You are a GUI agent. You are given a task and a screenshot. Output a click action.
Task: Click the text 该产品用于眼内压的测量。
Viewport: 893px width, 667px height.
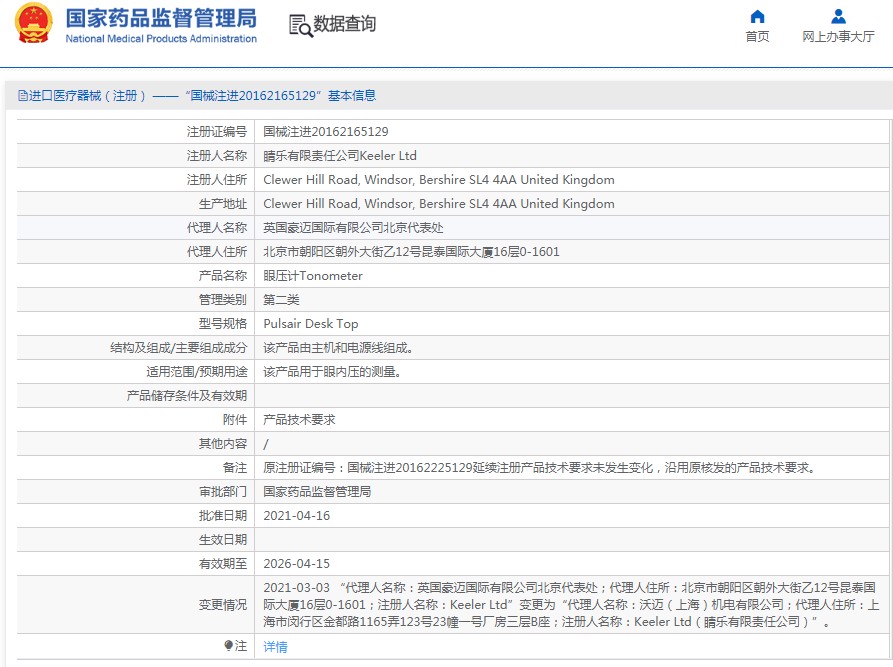(332, 372)
